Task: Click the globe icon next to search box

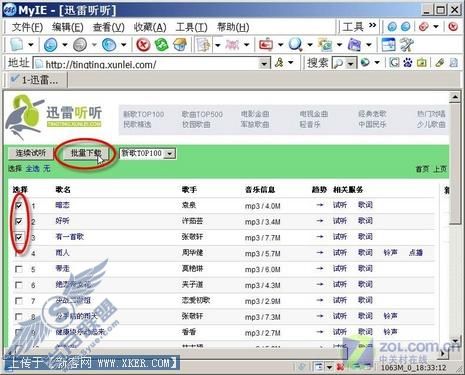Action: click(366, 63)
